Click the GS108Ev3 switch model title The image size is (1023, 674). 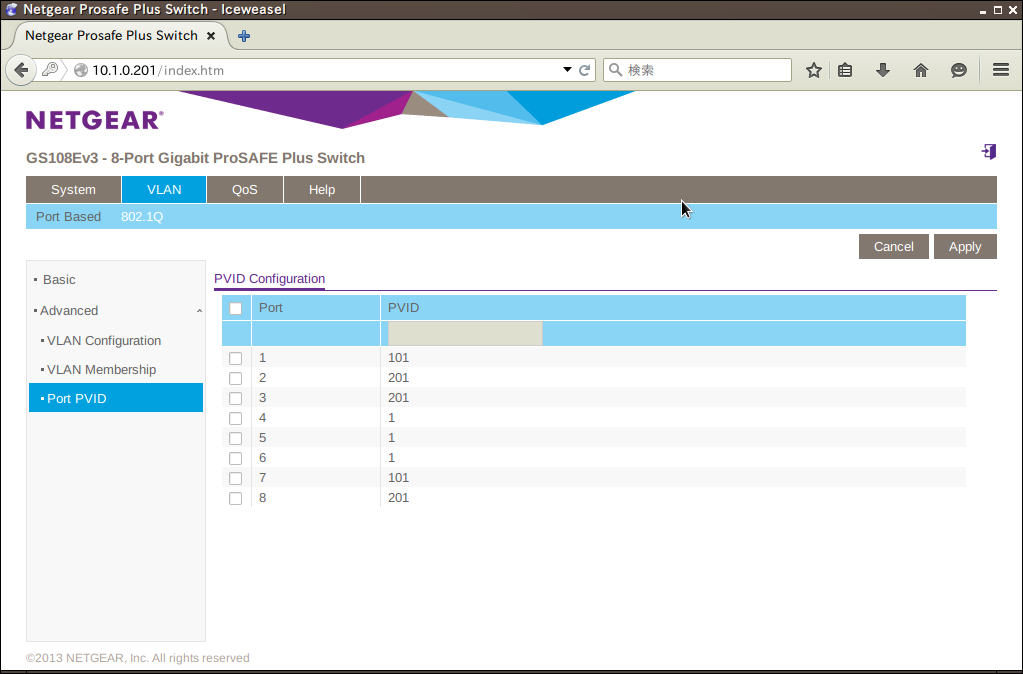[x=195, y=158]
